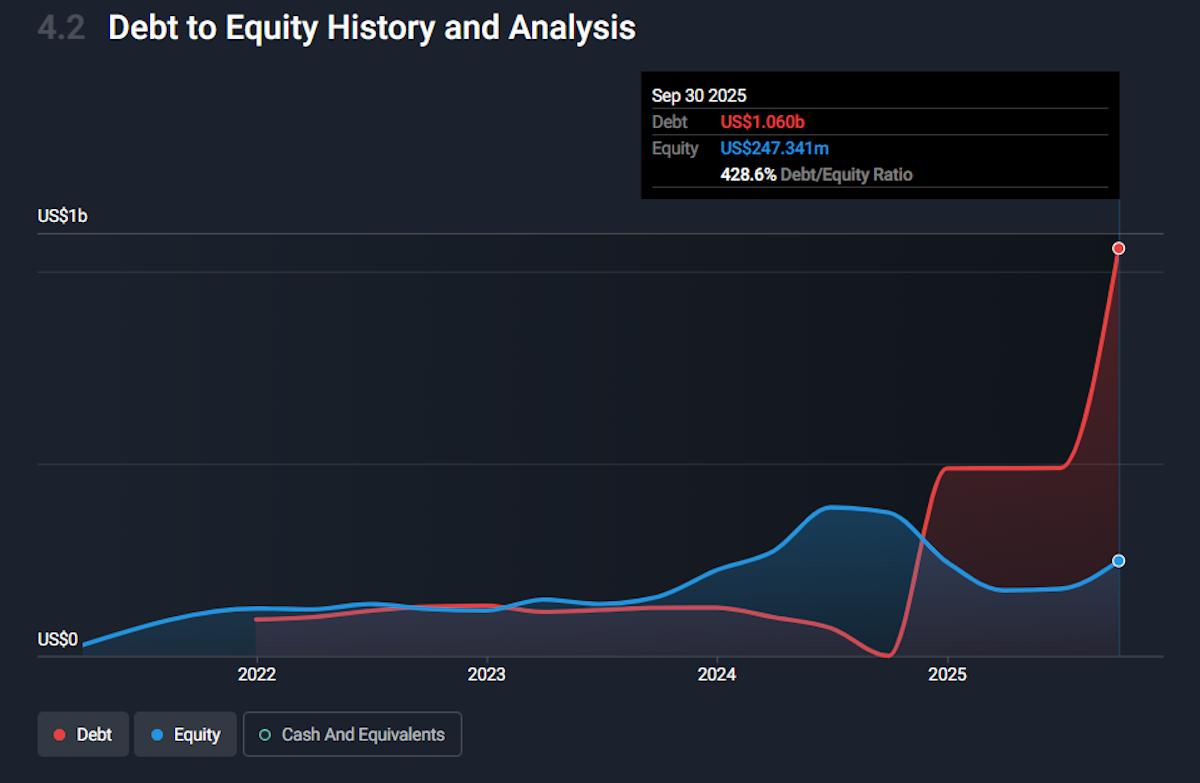The image size is (1200, 783).
Task: Hide the Debt series via legend
Action: [x=82, y=735]
